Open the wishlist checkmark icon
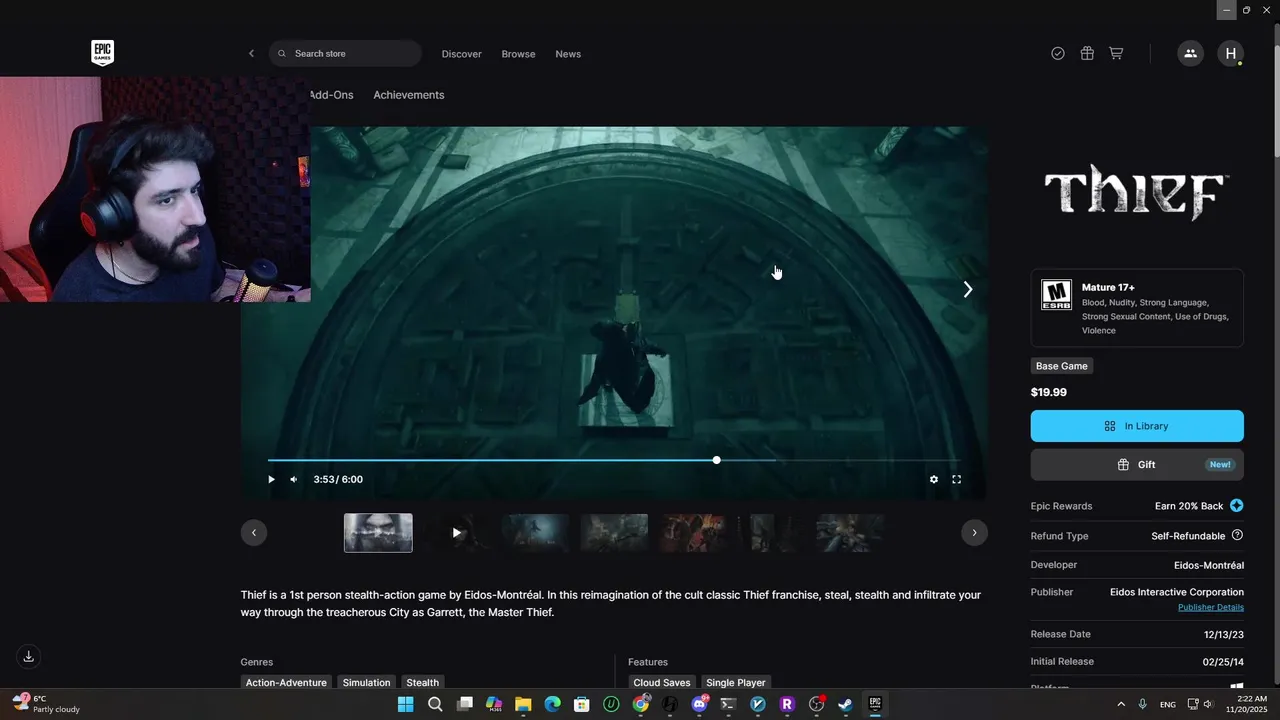This screenshot has height=720, width=1280. (x=1058, y=53)
